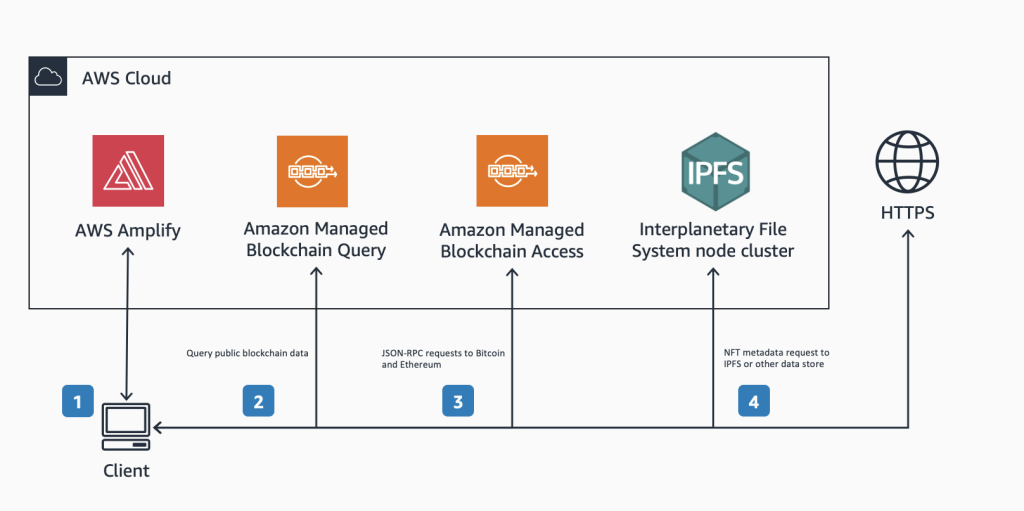Click 'JSON-RPC requests to Bitcoin and Ethereum' caption
Viewport: 1024px width, 511px height.
(443, 359)
